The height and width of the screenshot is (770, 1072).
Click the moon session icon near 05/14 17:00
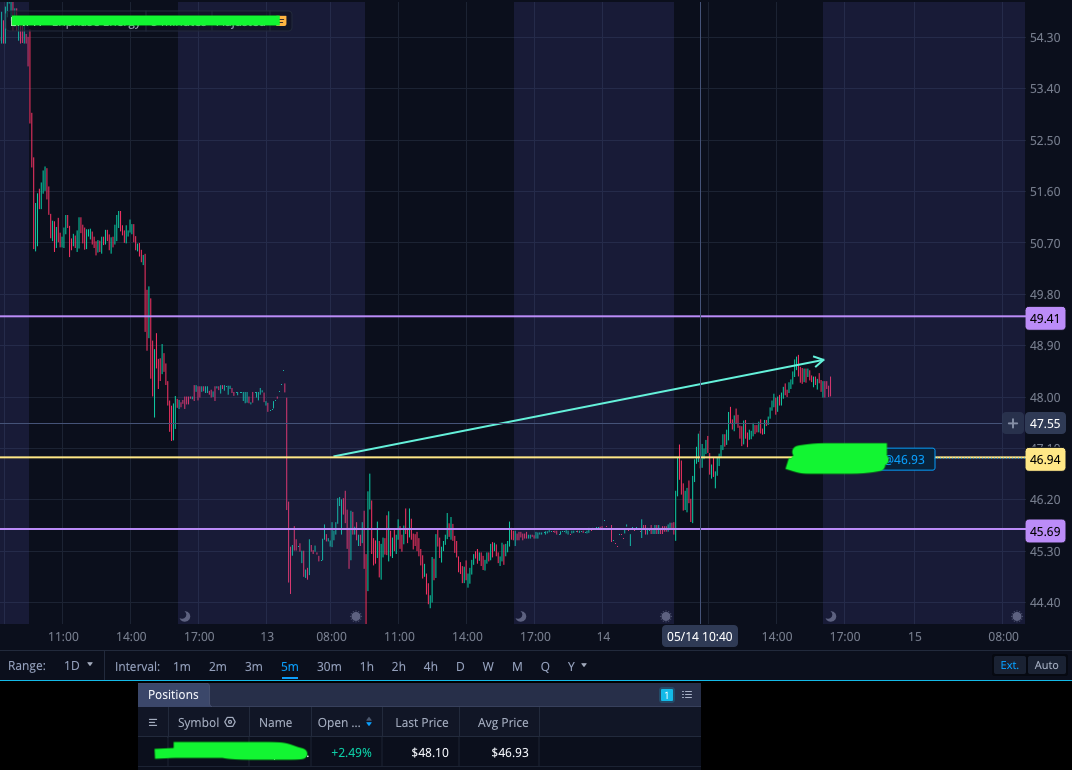click(x=831, y=616)
